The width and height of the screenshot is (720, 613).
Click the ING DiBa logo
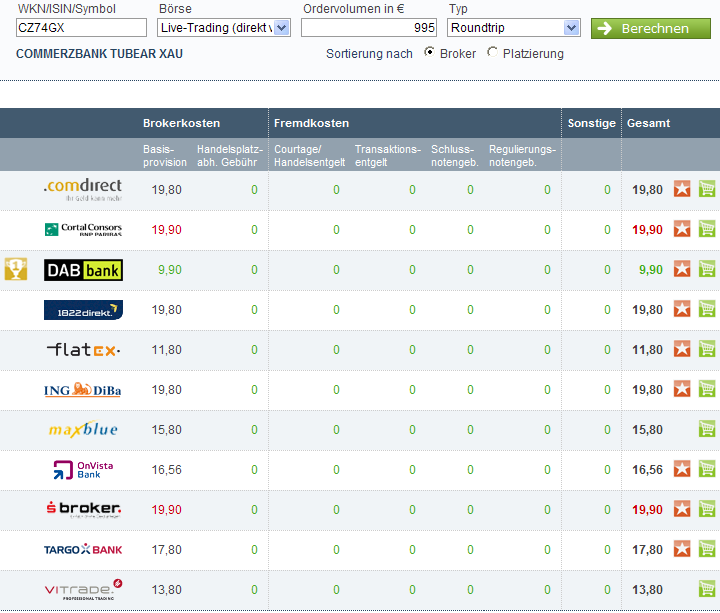(x=83, y=389)
